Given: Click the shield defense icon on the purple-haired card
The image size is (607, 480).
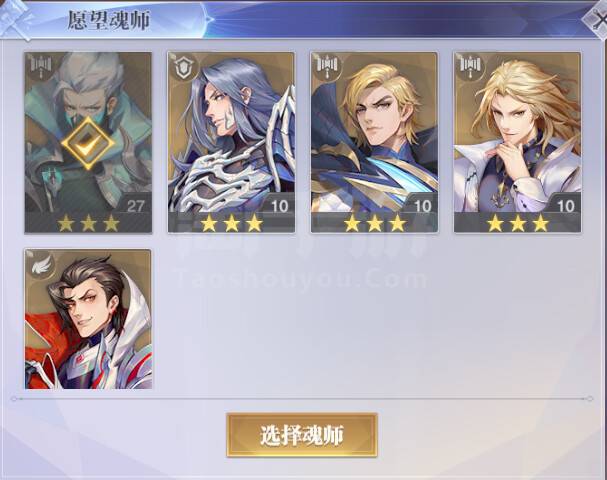Looking at the screenshot, I should 184,67.
